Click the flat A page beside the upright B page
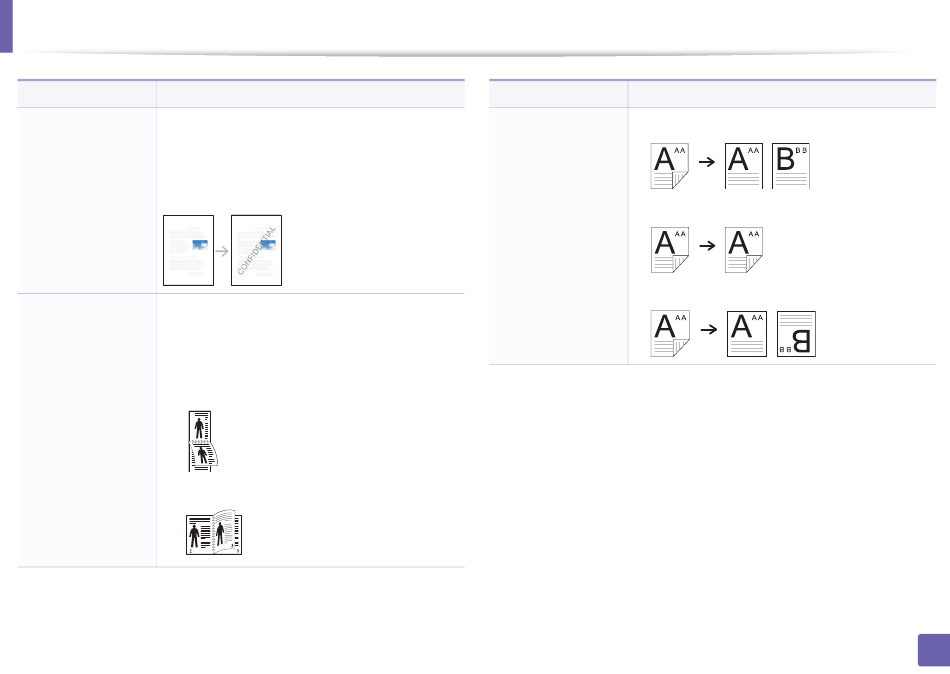 (x=744, y=166)
